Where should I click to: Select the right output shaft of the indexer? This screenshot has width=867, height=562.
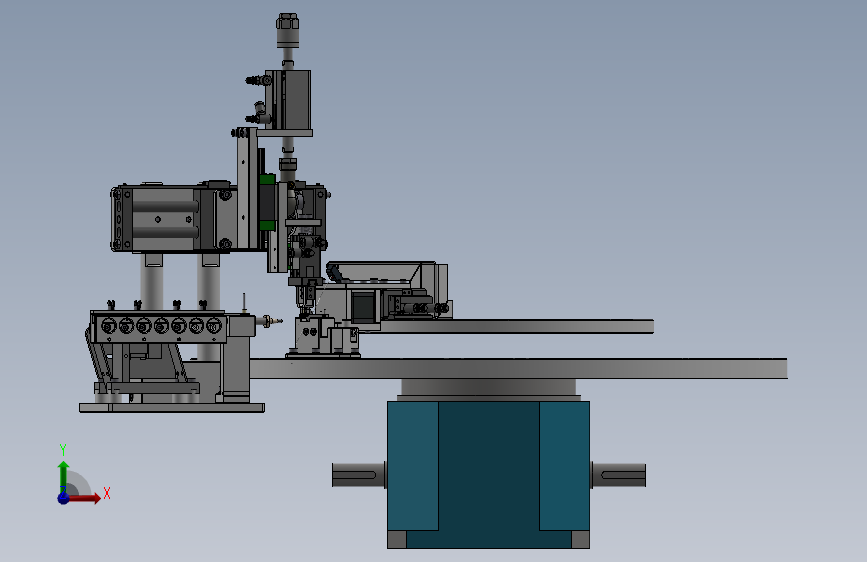[x=618, y=475]
